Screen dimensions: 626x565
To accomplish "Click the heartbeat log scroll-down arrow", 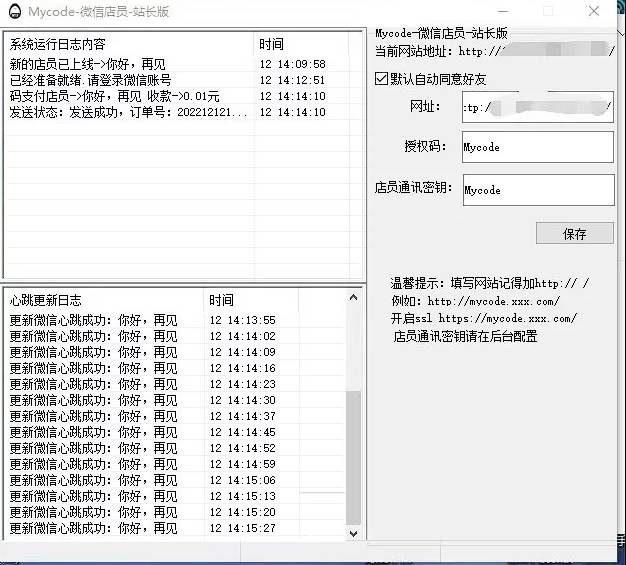I will coord(353,534).
